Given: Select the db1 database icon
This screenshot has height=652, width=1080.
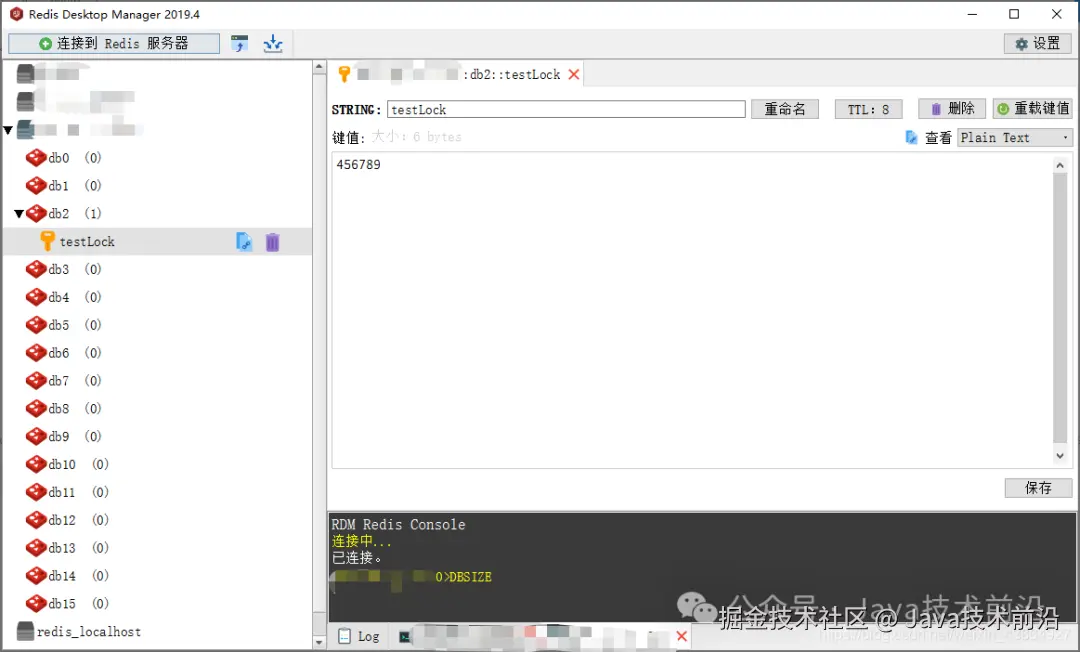Looking at the screenshot, I should pyautogui.click(x=36, y=185).
